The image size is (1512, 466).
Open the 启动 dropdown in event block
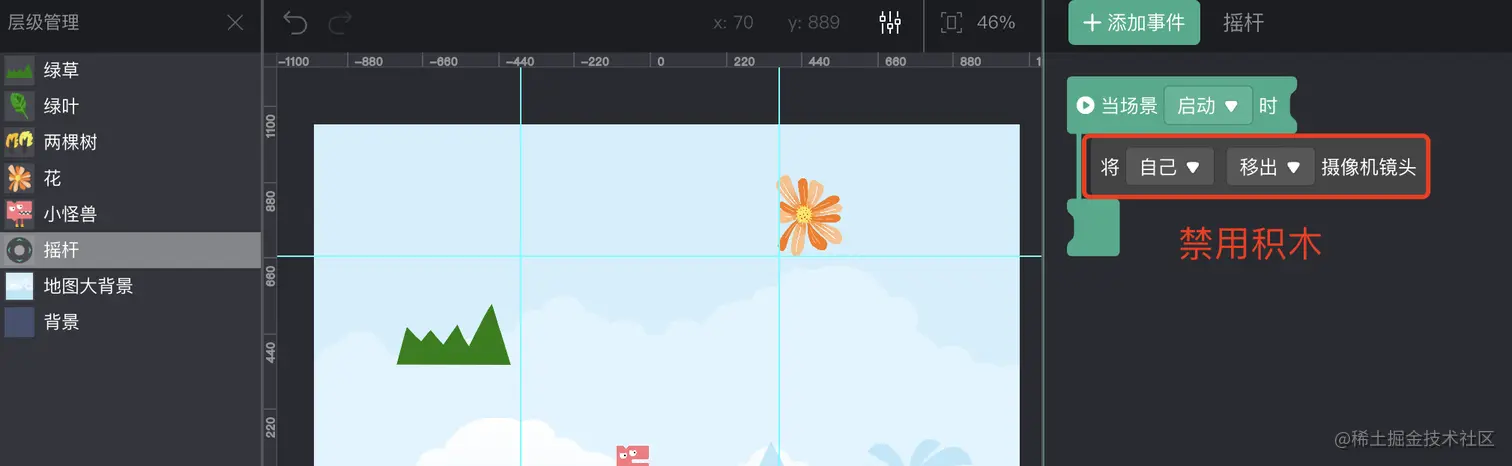click(x=1208, y=105)
